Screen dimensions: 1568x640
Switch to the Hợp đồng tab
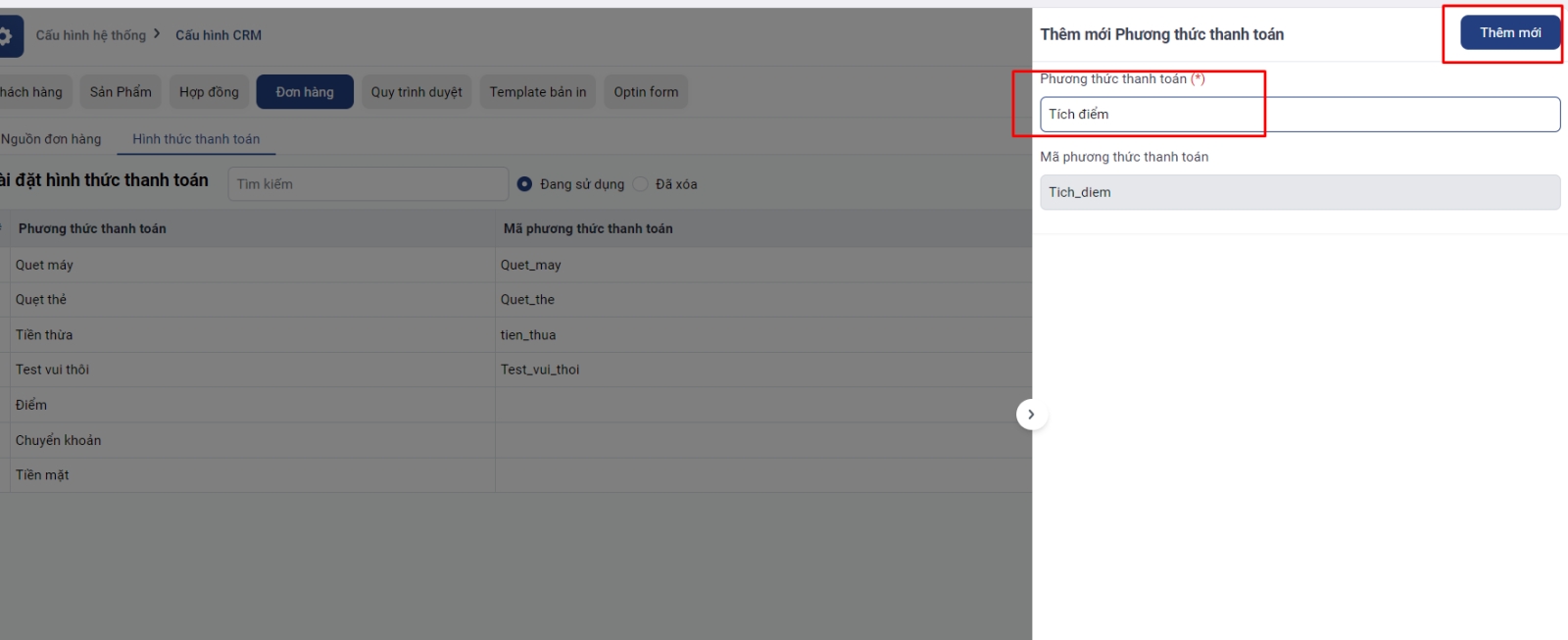tap(209, 92)
